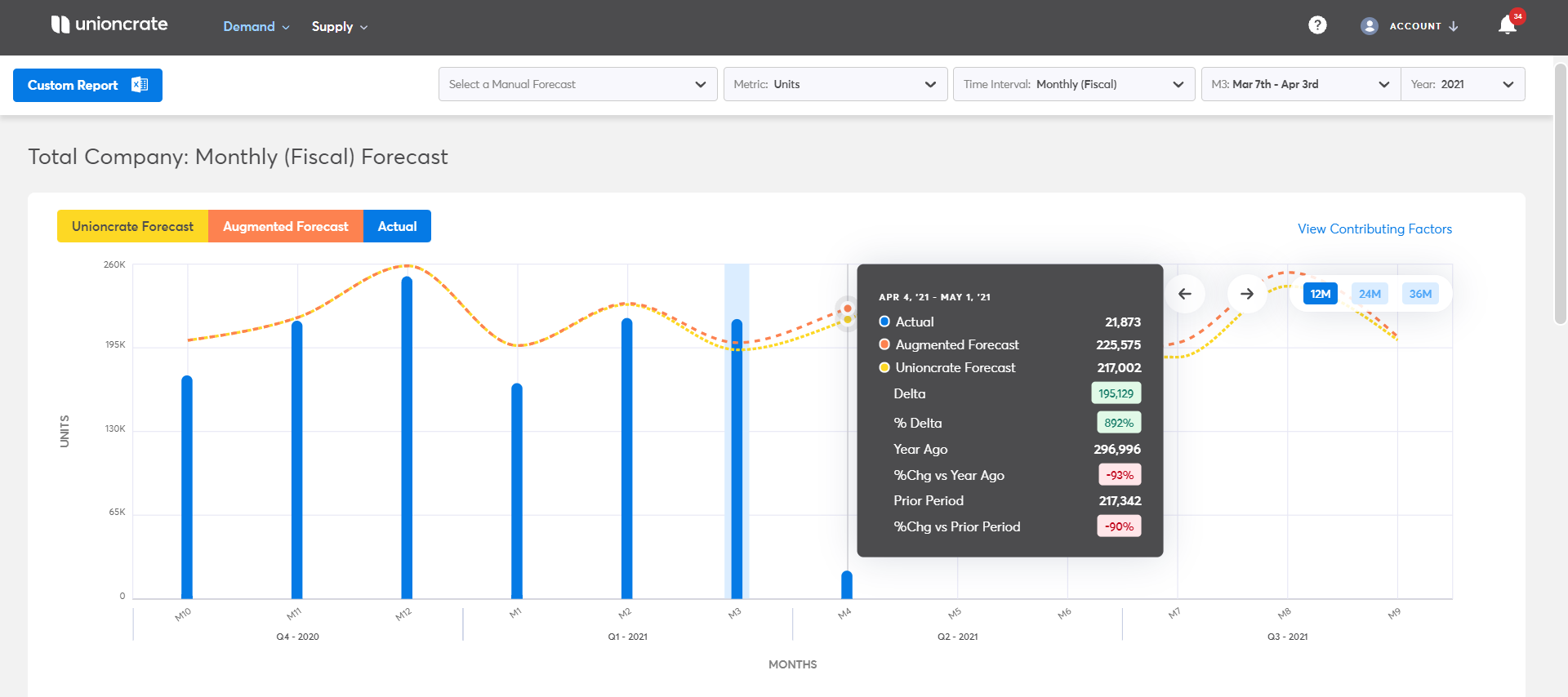Click View Contributing Factors link
Viewport: 1568px width, 697px height.
coord(1374,229)
